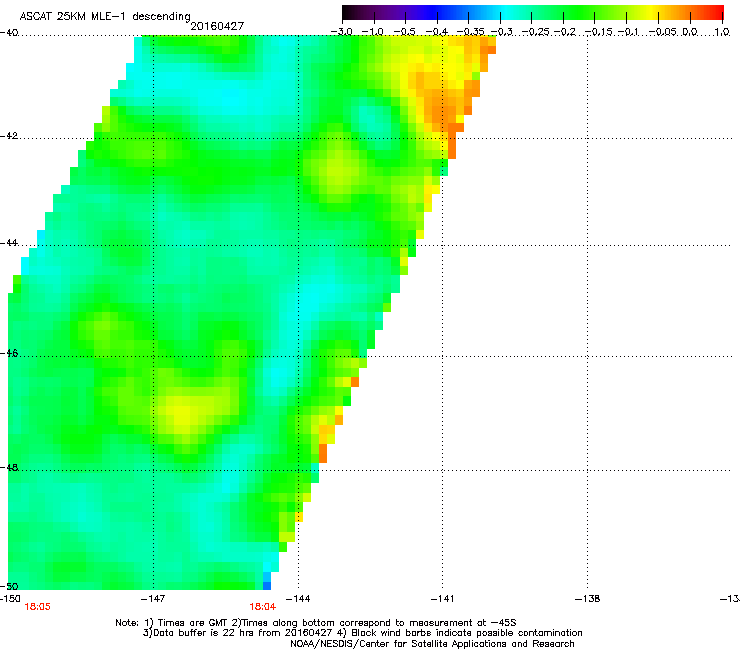Click the color bar legend
Viewport: 740px width, 650px height.
point(532,12)
